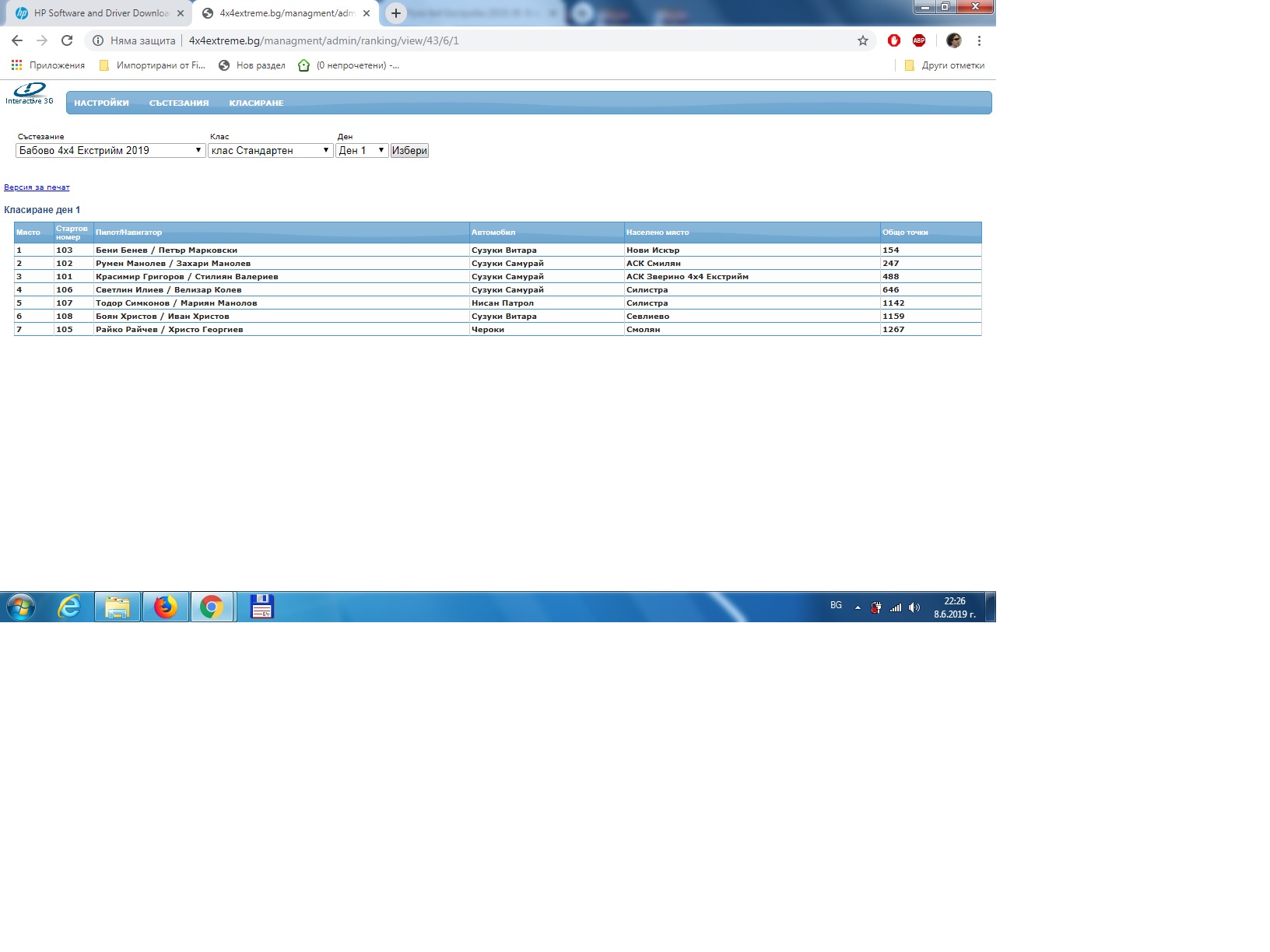This screenshot has width=1270, height=952.
Task: Click the Избери button
Action: pos(409,151)
